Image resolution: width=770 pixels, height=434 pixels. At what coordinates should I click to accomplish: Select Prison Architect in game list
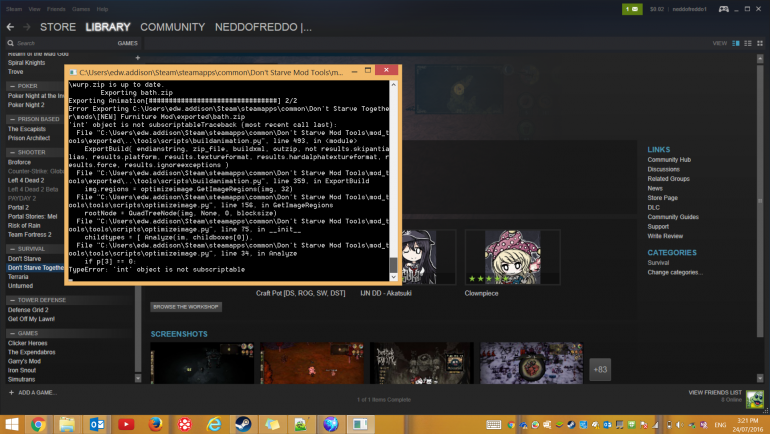[28, 138]
